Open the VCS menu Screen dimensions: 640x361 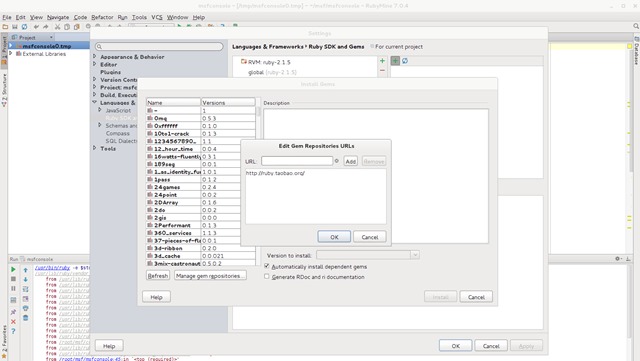157,17
